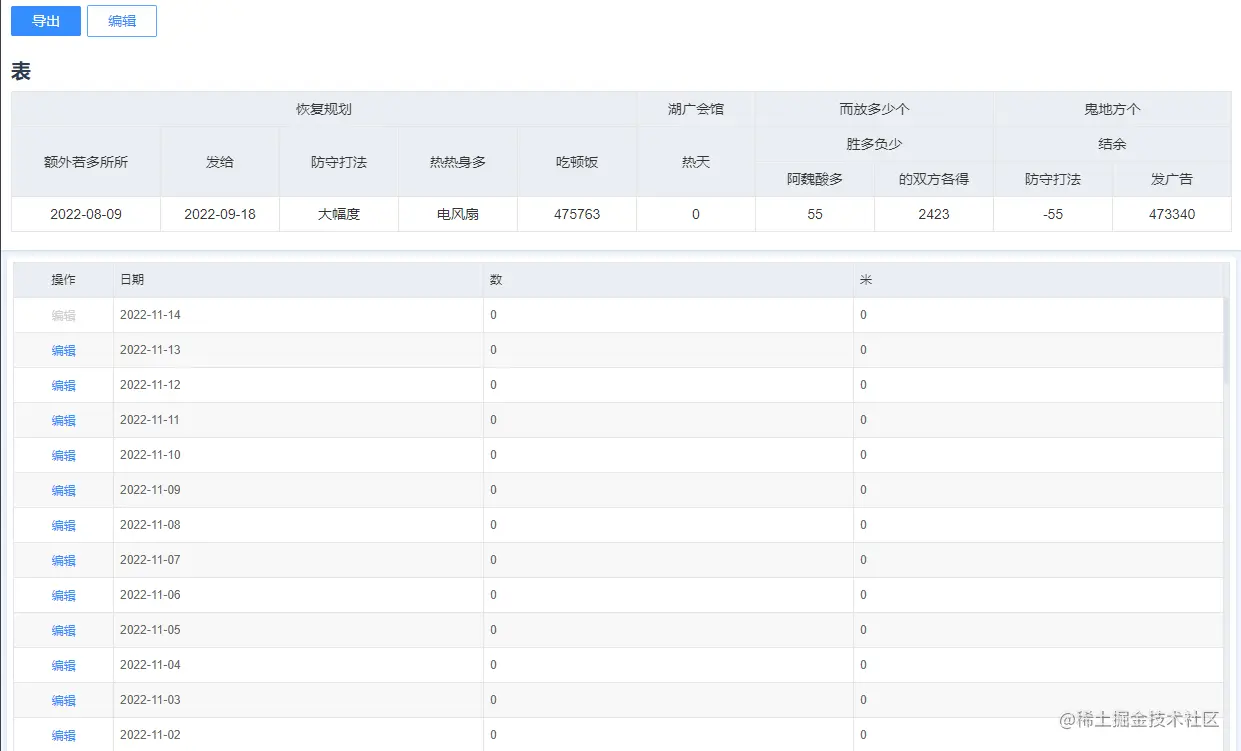Click the 热天 column header

696,161
